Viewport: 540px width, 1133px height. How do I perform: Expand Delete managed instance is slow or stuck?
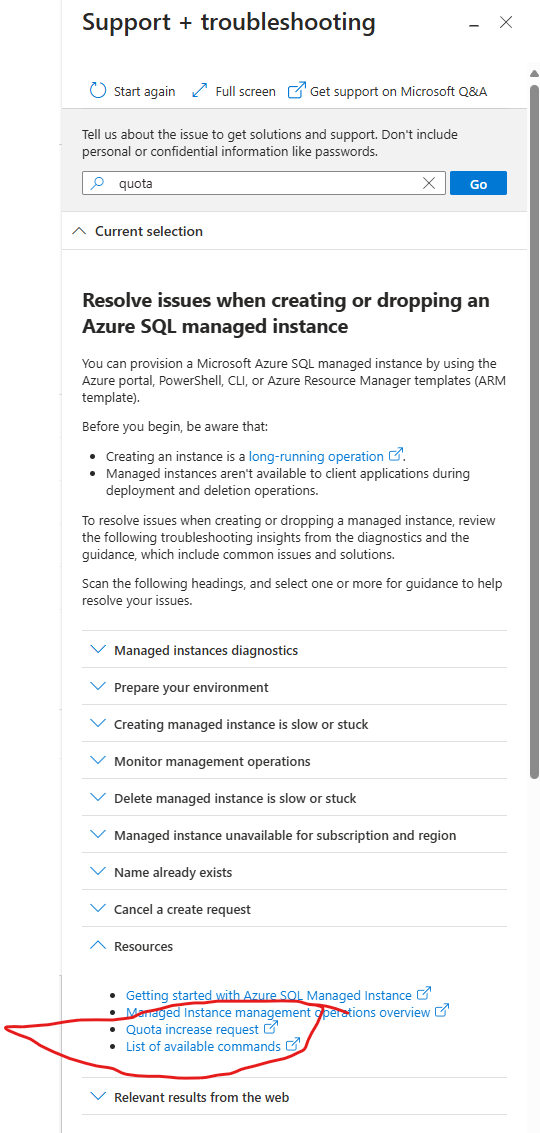click(295, 798)
